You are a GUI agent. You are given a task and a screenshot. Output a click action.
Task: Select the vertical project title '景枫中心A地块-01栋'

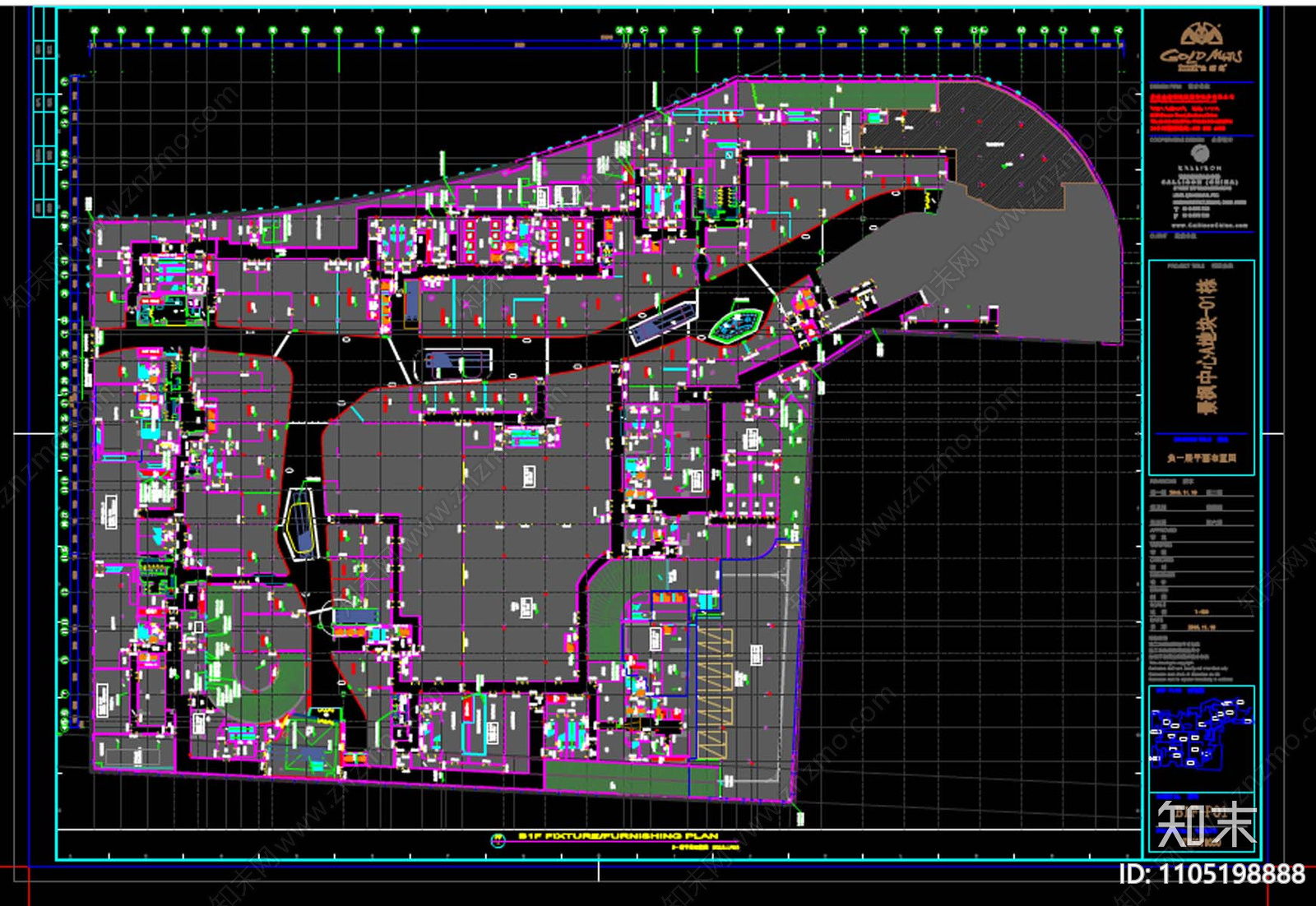pyautogui.click(x=1208, y=346)
